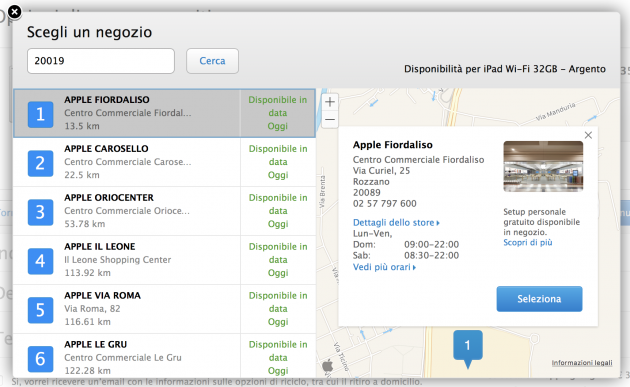
Task: Select APPLE CAROSELLO store name
Action: [106, 149]
